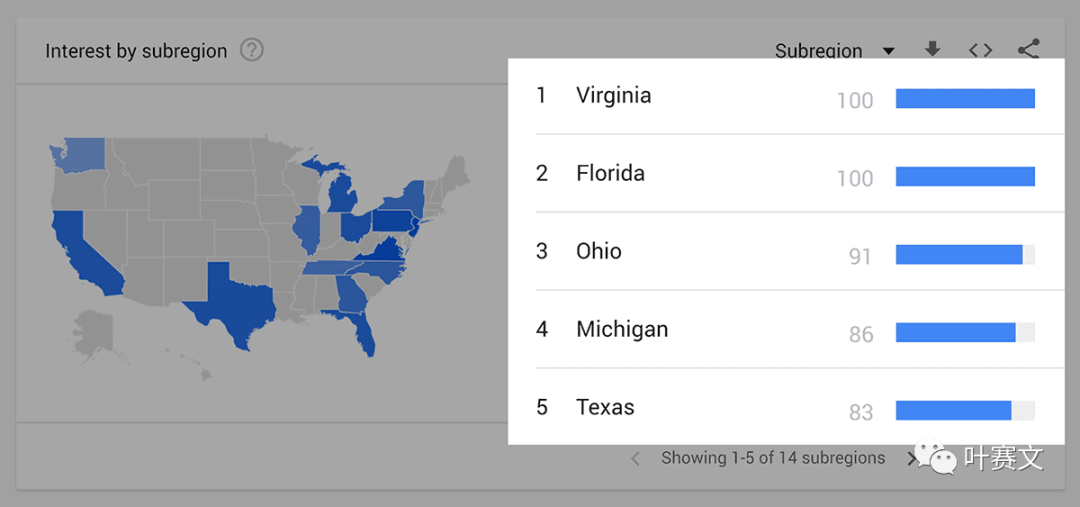Click the Virginia interest bar

[x=965, y=99]
